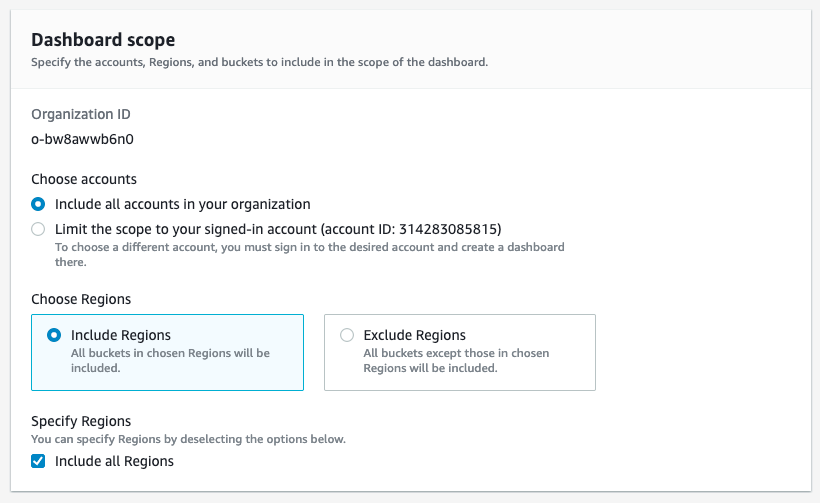Click the dashboard scope description under the heading

click(260, 62)
